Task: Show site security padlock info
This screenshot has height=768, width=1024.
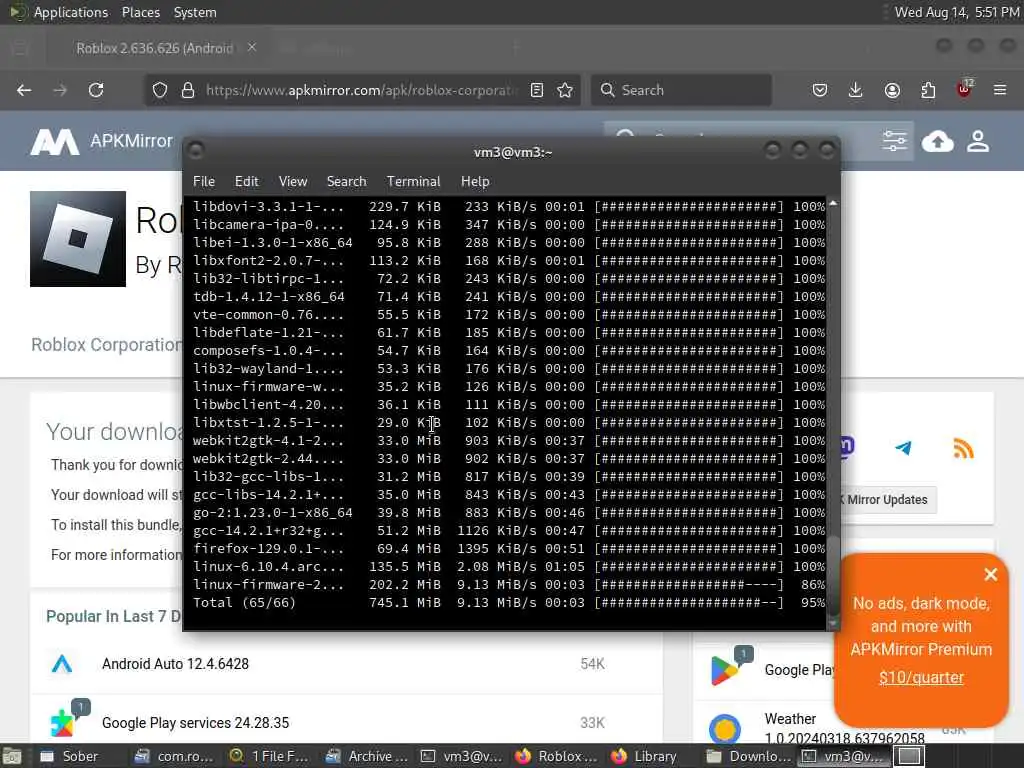Action: (x=188, y=90)
